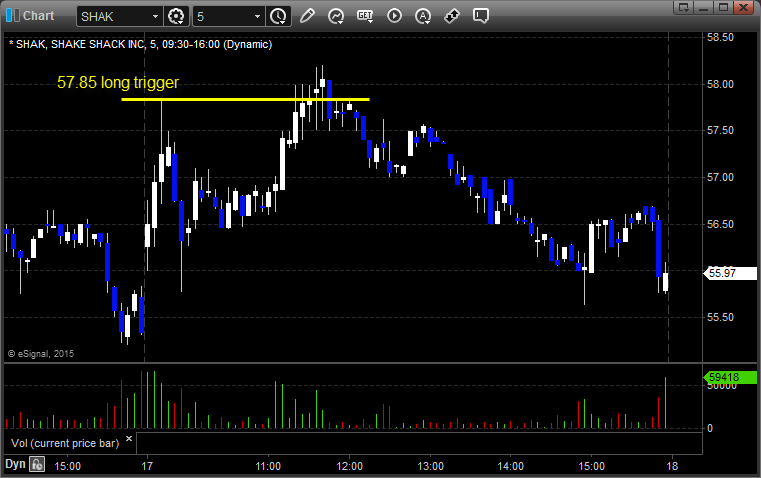Open the GET studies menu

(x=365, y=16)
